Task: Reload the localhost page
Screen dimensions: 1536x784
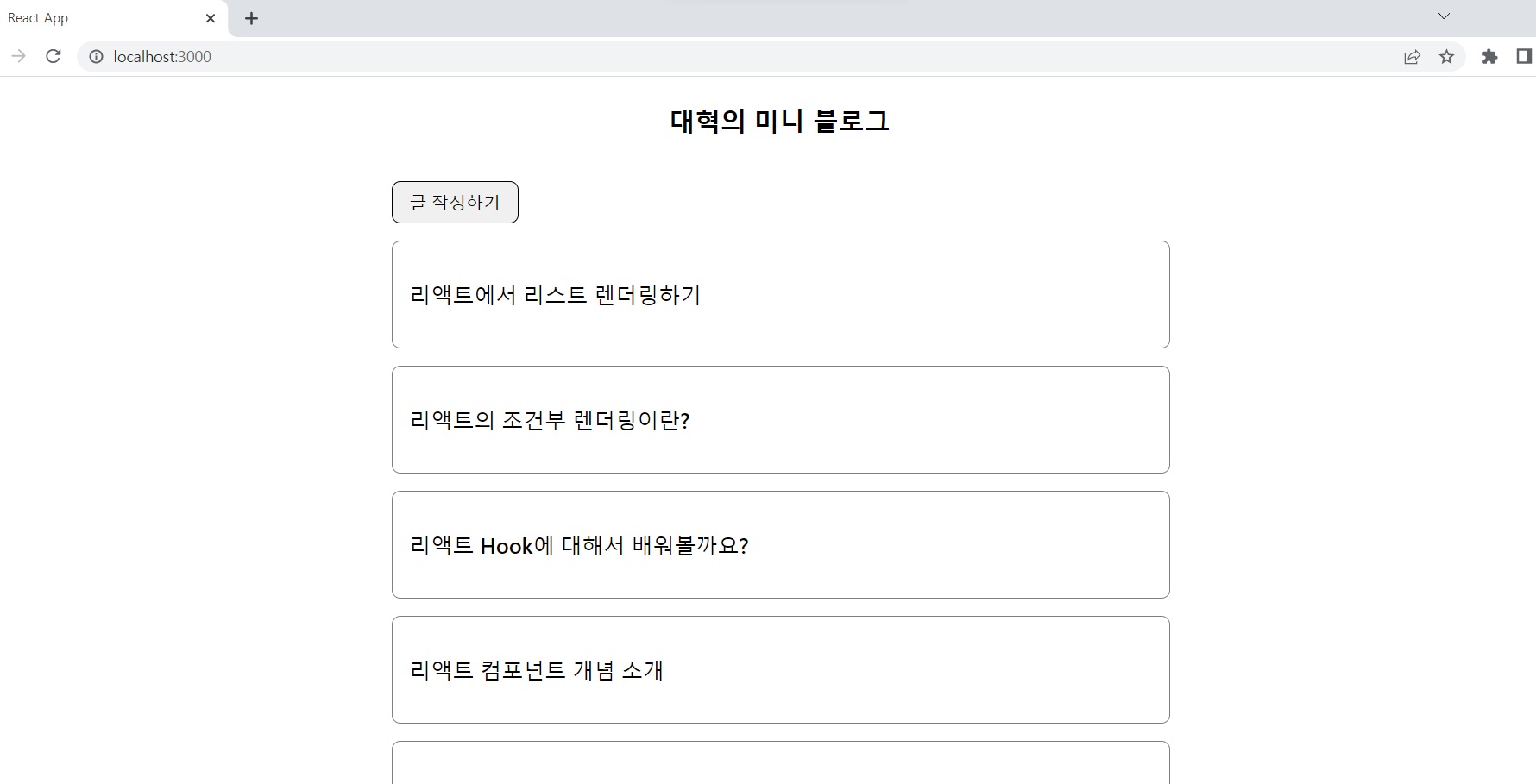Action: [x=54, y=56]
